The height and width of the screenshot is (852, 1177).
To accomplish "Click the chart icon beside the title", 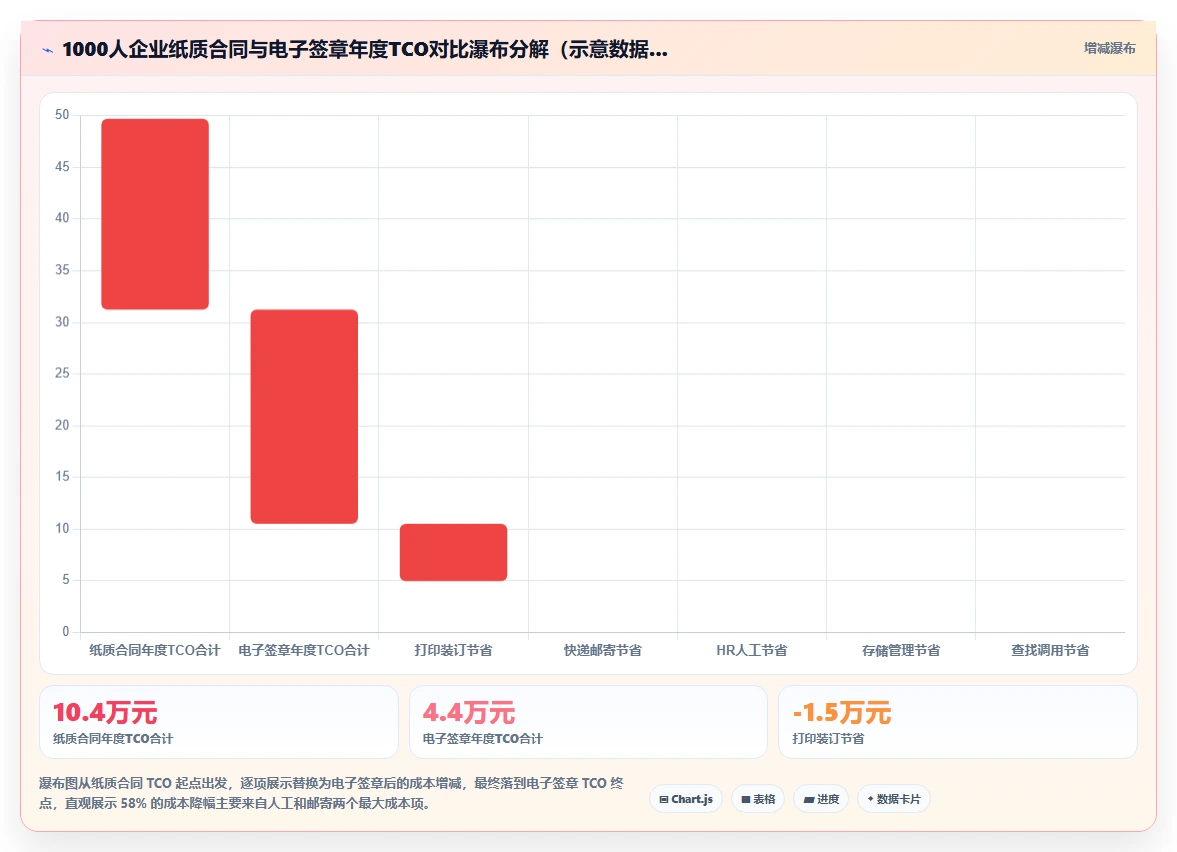I will click(47, 50).
